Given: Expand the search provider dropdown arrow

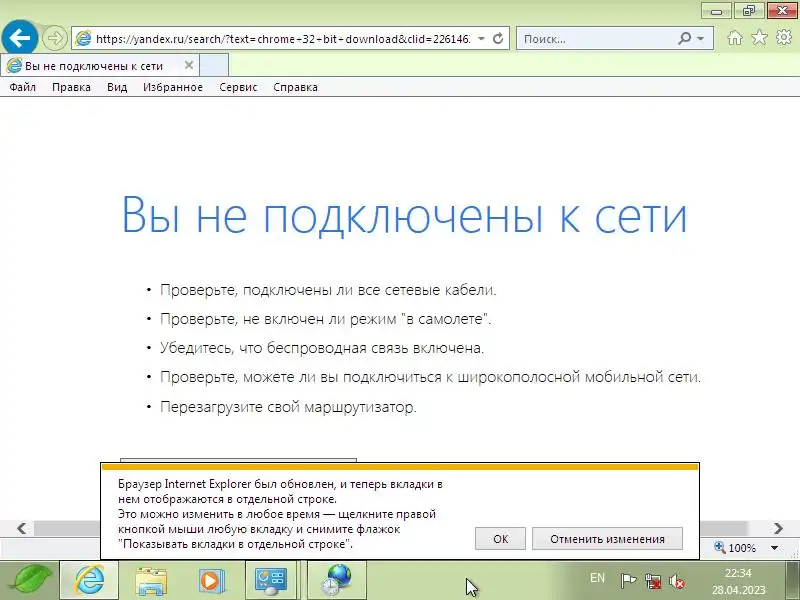Looking at the screenshot, I should click(701, 39).
